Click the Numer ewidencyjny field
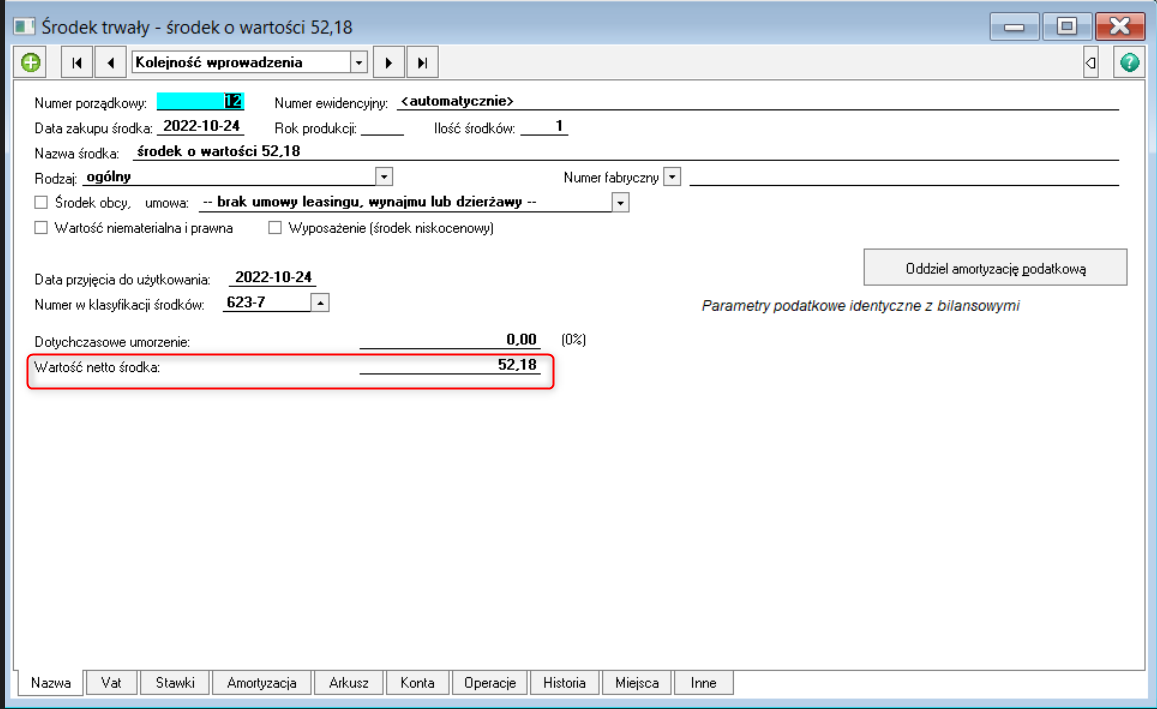The width and height of the screenshot is (1157, 709). (758, 101)
